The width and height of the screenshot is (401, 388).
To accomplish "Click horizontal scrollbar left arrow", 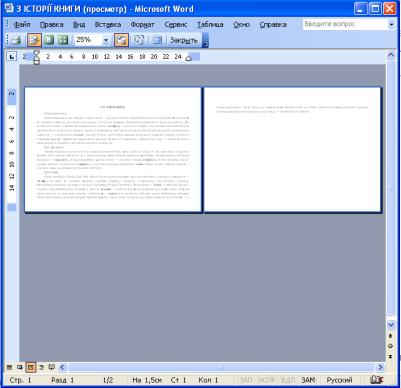I will tap(62, 367).
